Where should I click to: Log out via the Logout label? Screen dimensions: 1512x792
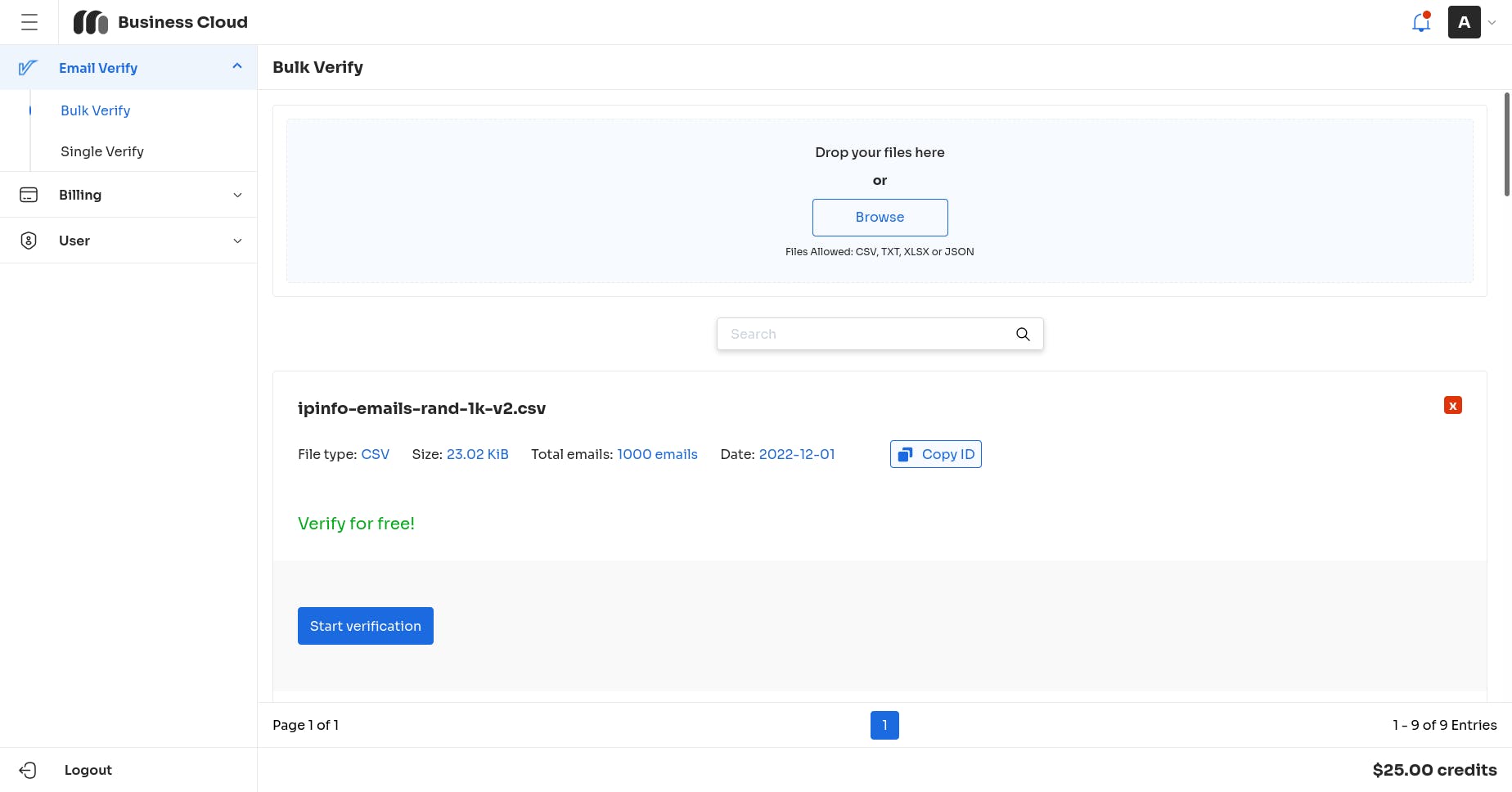[88, 770]
